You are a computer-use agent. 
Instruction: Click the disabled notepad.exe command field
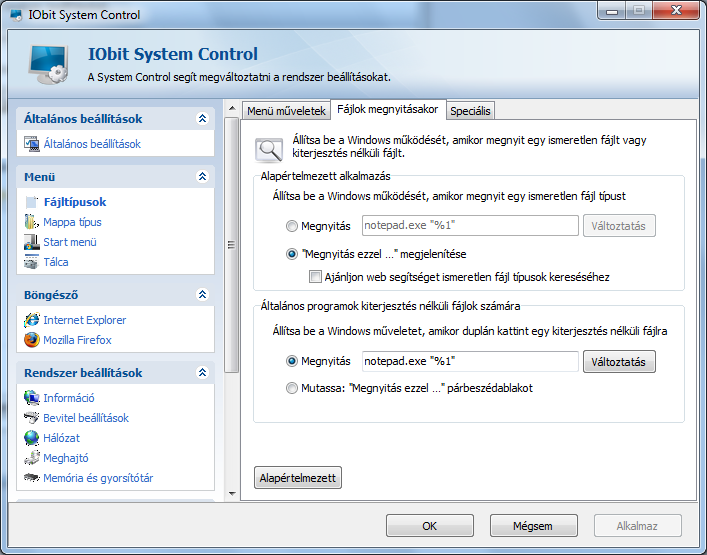pyautogui.click(x=470, y=225)
